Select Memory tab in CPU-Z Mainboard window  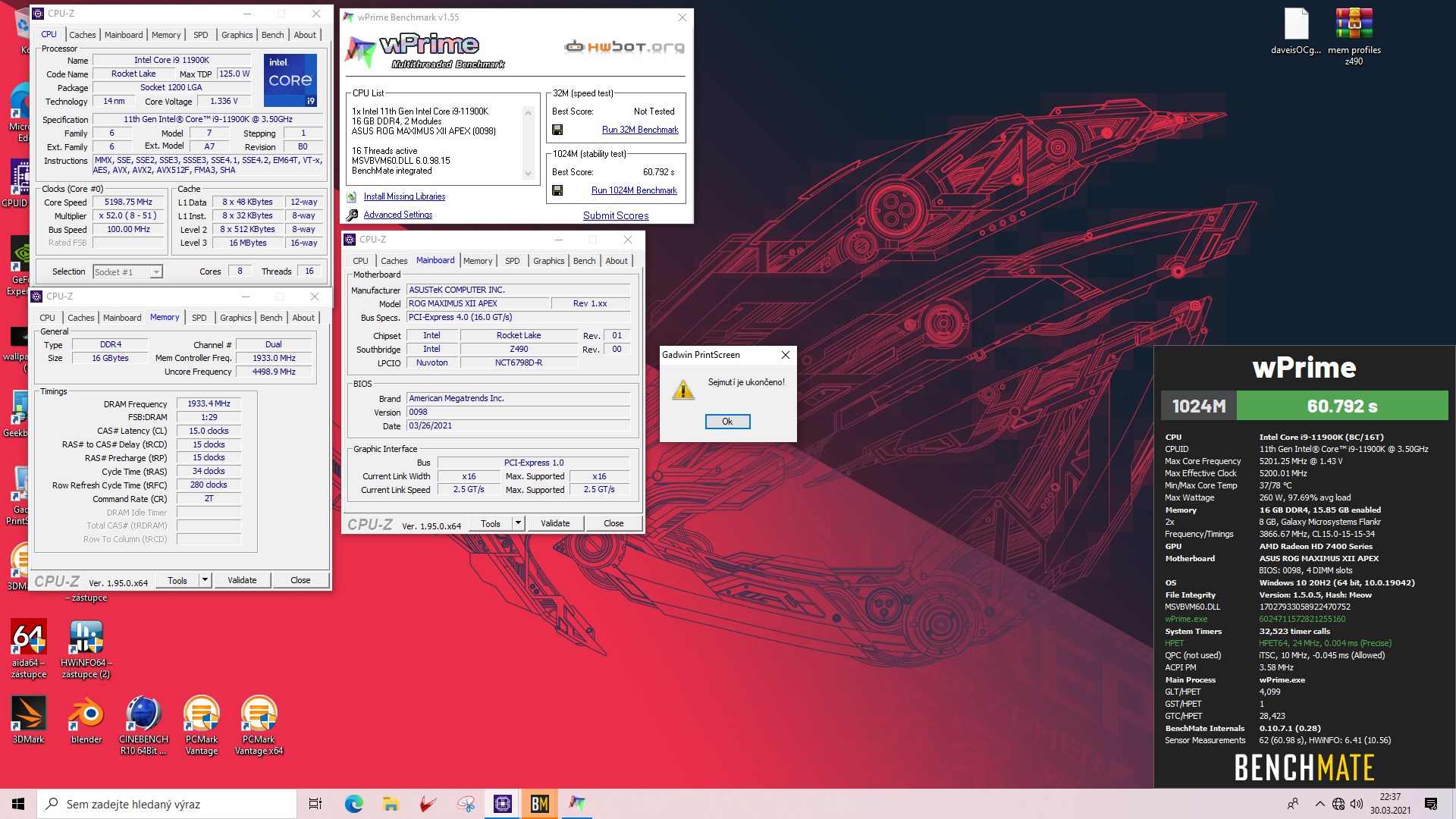point(478,261)
